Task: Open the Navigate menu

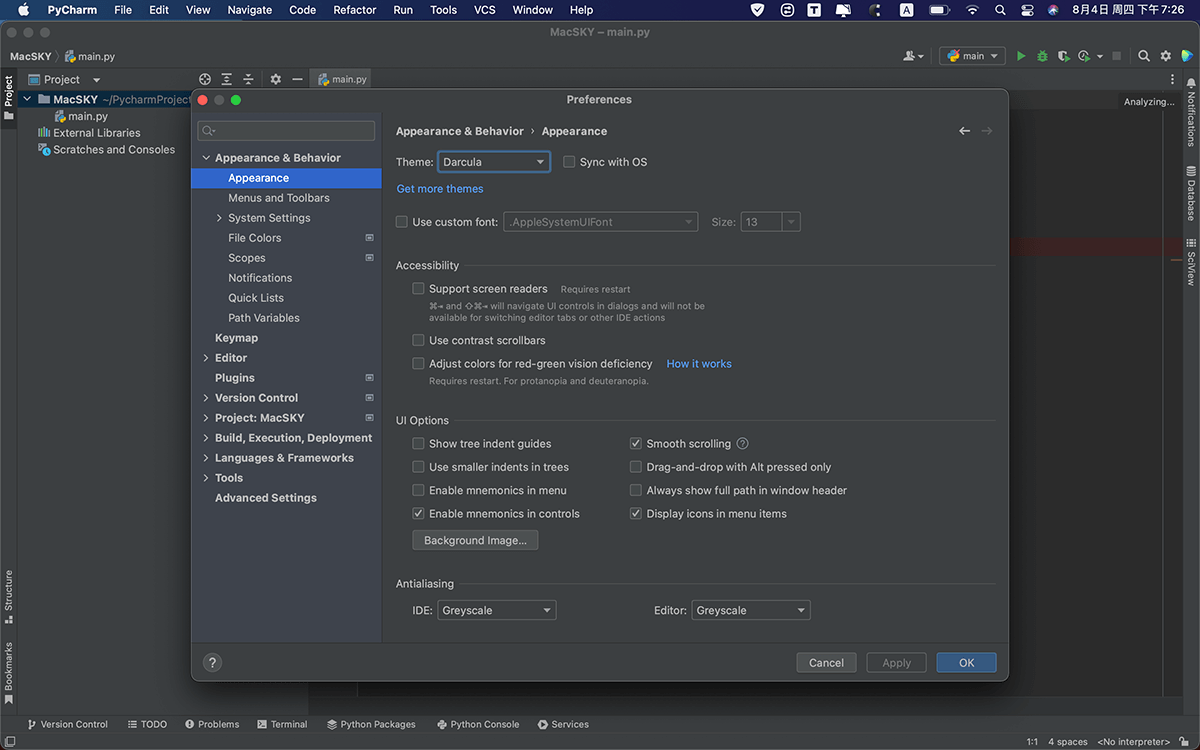Action: tap(250, 10)
